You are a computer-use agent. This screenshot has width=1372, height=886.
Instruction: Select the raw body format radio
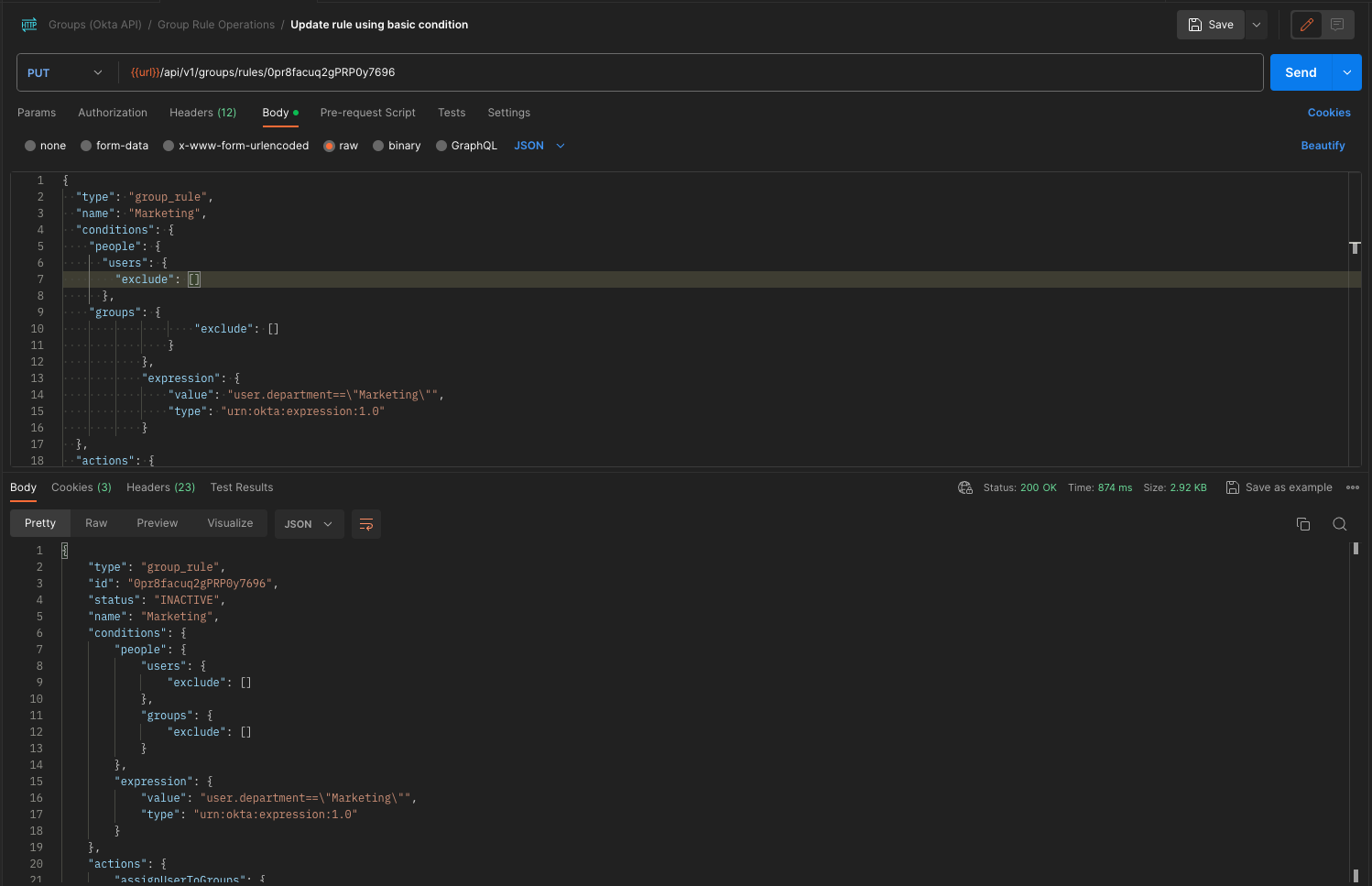[329, 145]
